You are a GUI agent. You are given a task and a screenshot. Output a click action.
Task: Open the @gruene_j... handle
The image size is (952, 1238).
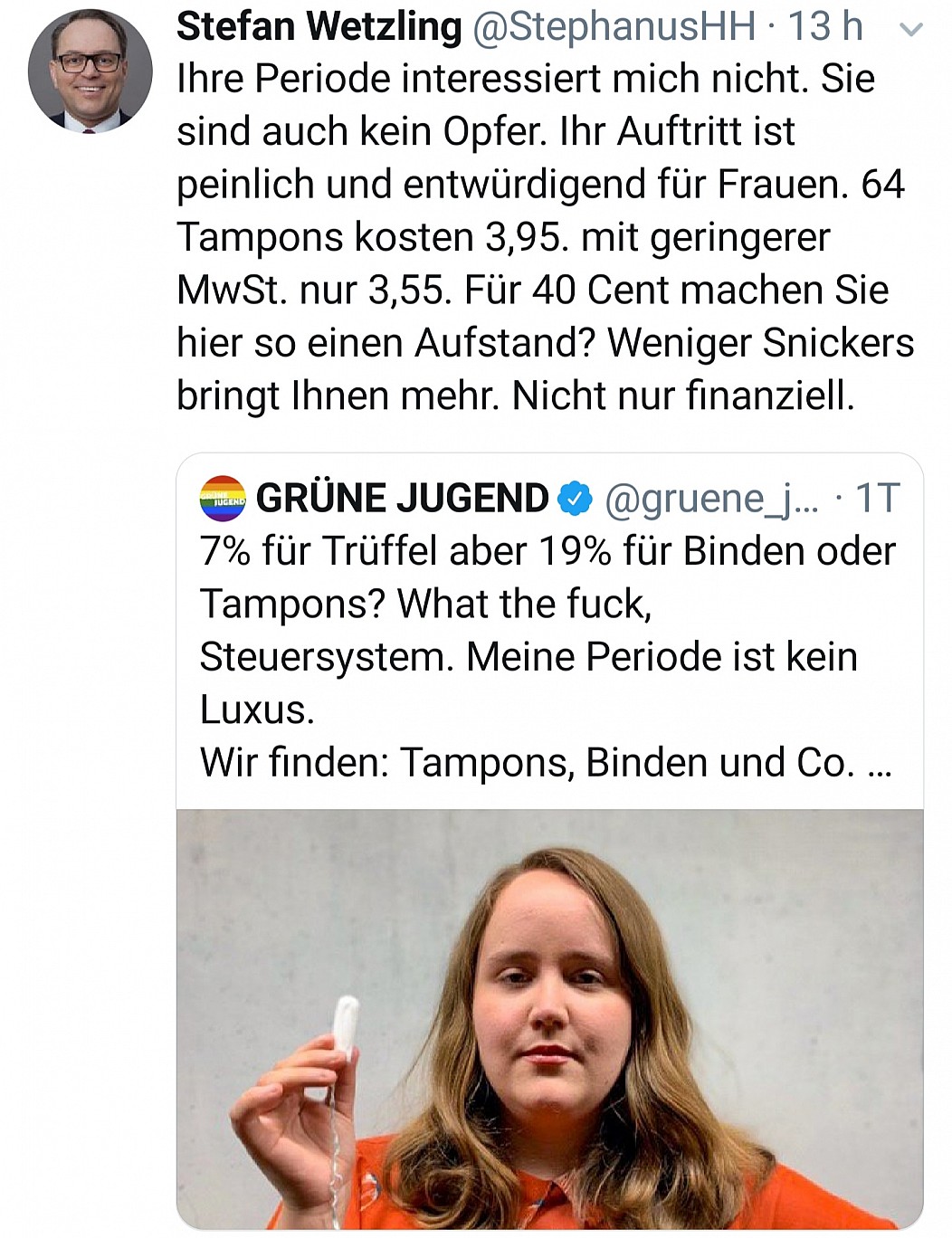pos(710,499)
